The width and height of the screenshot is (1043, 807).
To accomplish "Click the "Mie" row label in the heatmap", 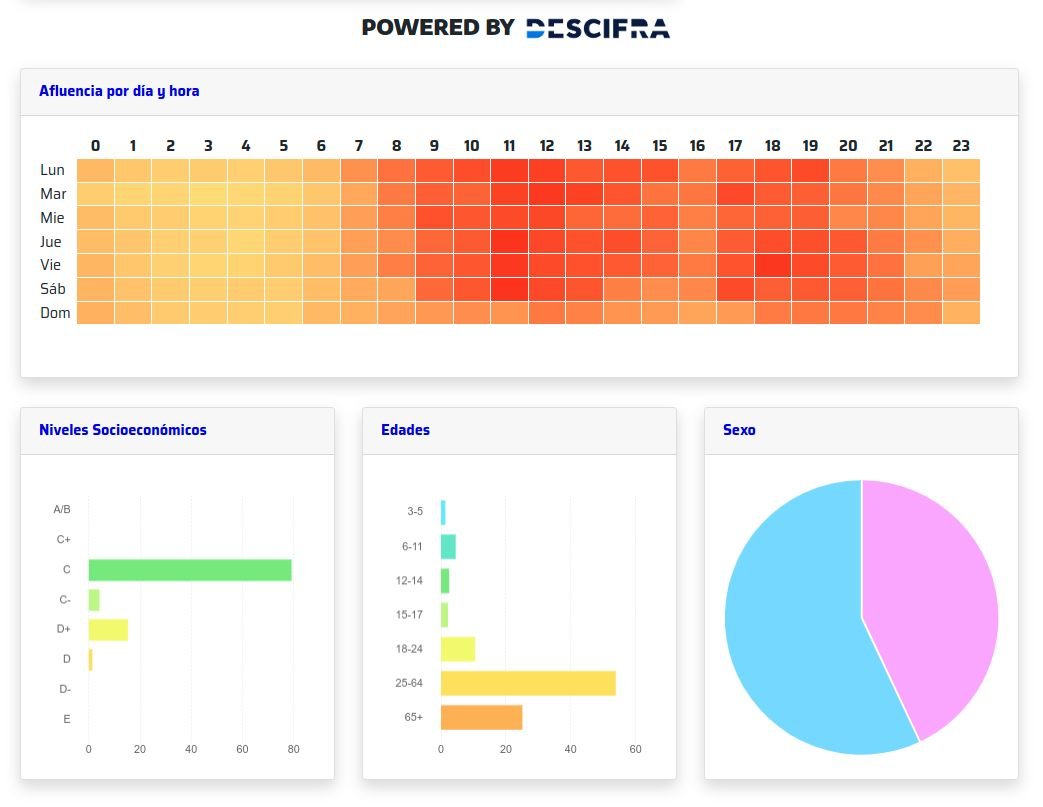I will click(52, 218).
